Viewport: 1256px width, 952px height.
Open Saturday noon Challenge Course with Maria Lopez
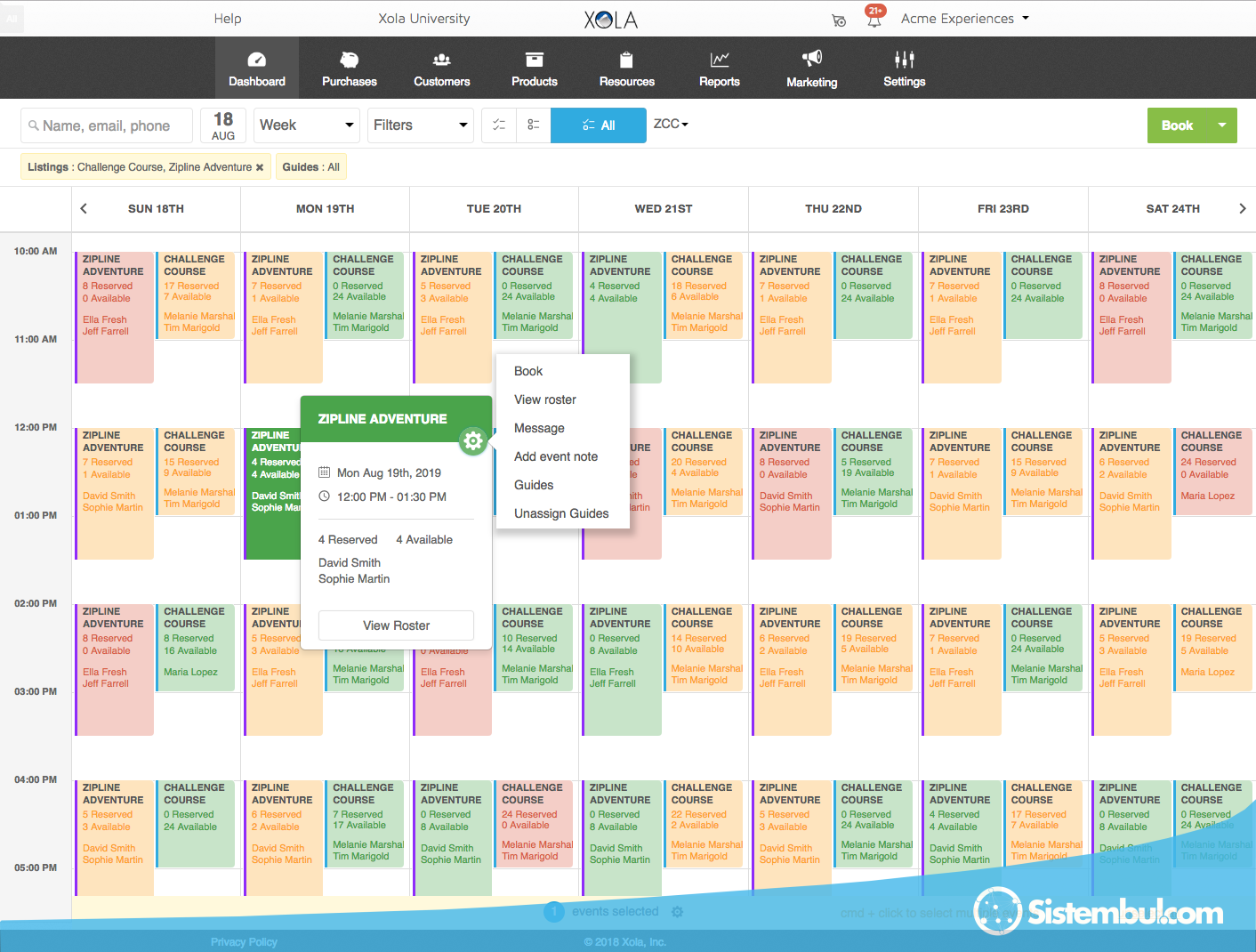1213,472
